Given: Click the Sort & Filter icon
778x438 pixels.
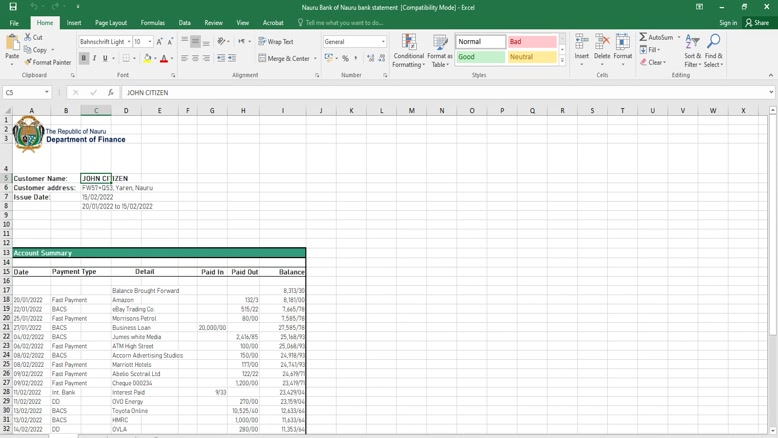Looking at the screenshot, I should (692, 51).
